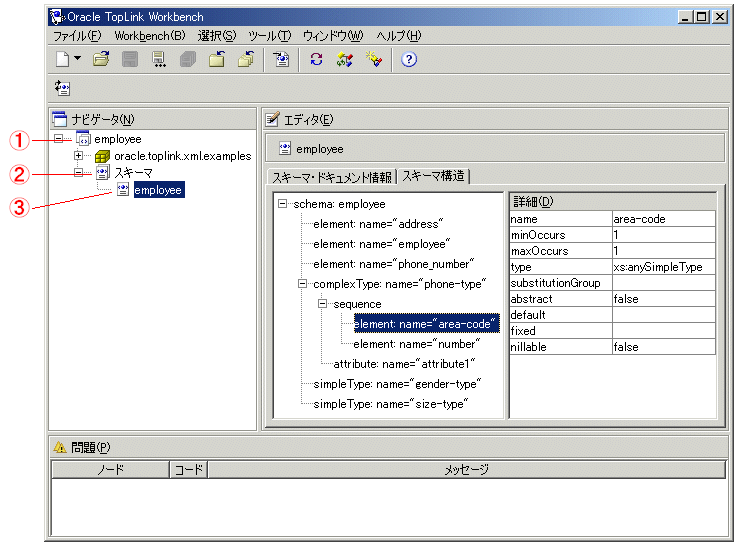Image resolution: width=736 pixels, height=545 pixels.
Task: Click the Close All projects icon
Action: (246, 59)
